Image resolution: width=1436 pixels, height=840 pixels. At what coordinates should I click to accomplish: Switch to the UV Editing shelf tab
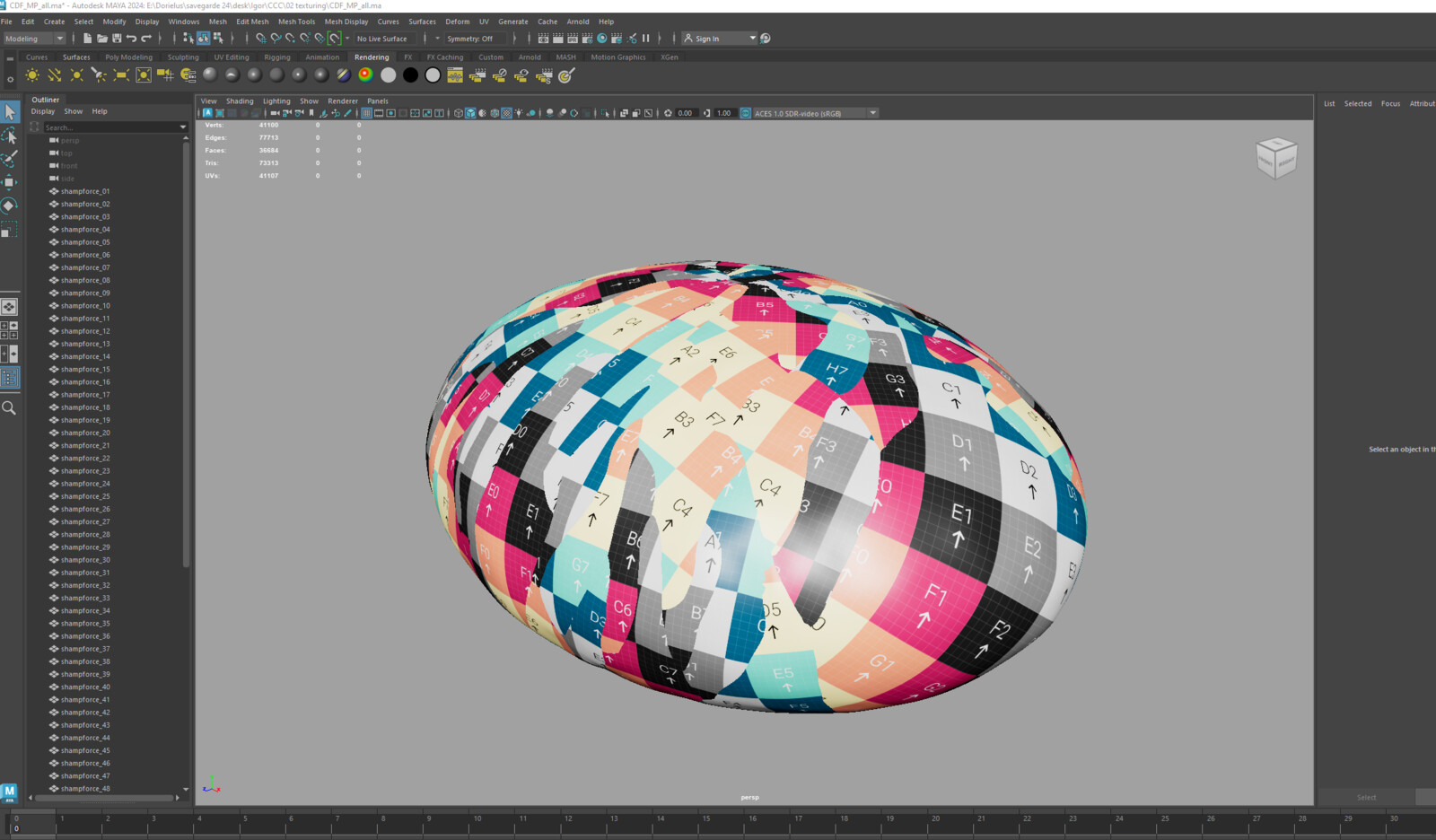pyautogui.click(x=232, y=57)
